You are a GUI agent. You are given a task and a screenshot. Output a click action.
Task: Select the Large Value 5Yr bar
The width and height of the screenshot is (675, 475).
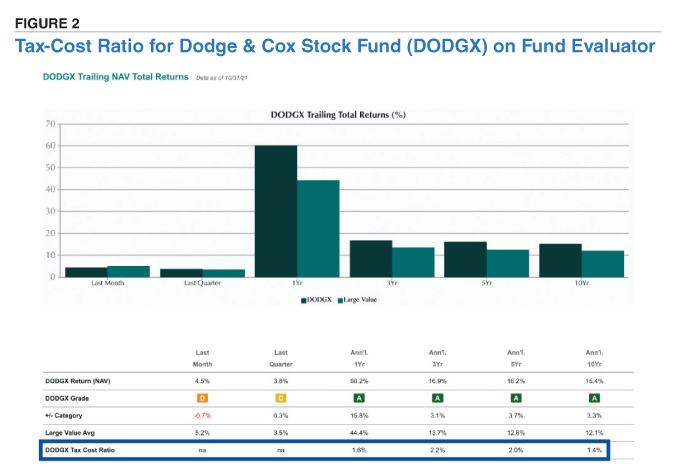pyautogui.click(x=508, y=263)
